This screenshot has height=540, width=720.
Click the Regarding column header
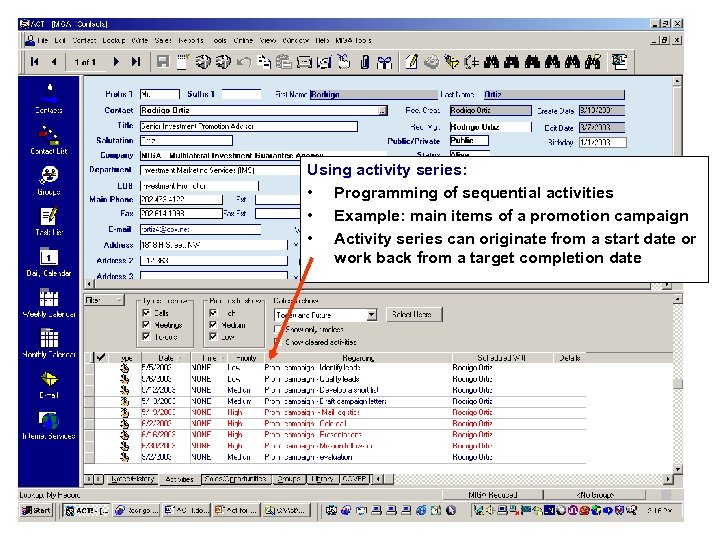click(358, 358)
